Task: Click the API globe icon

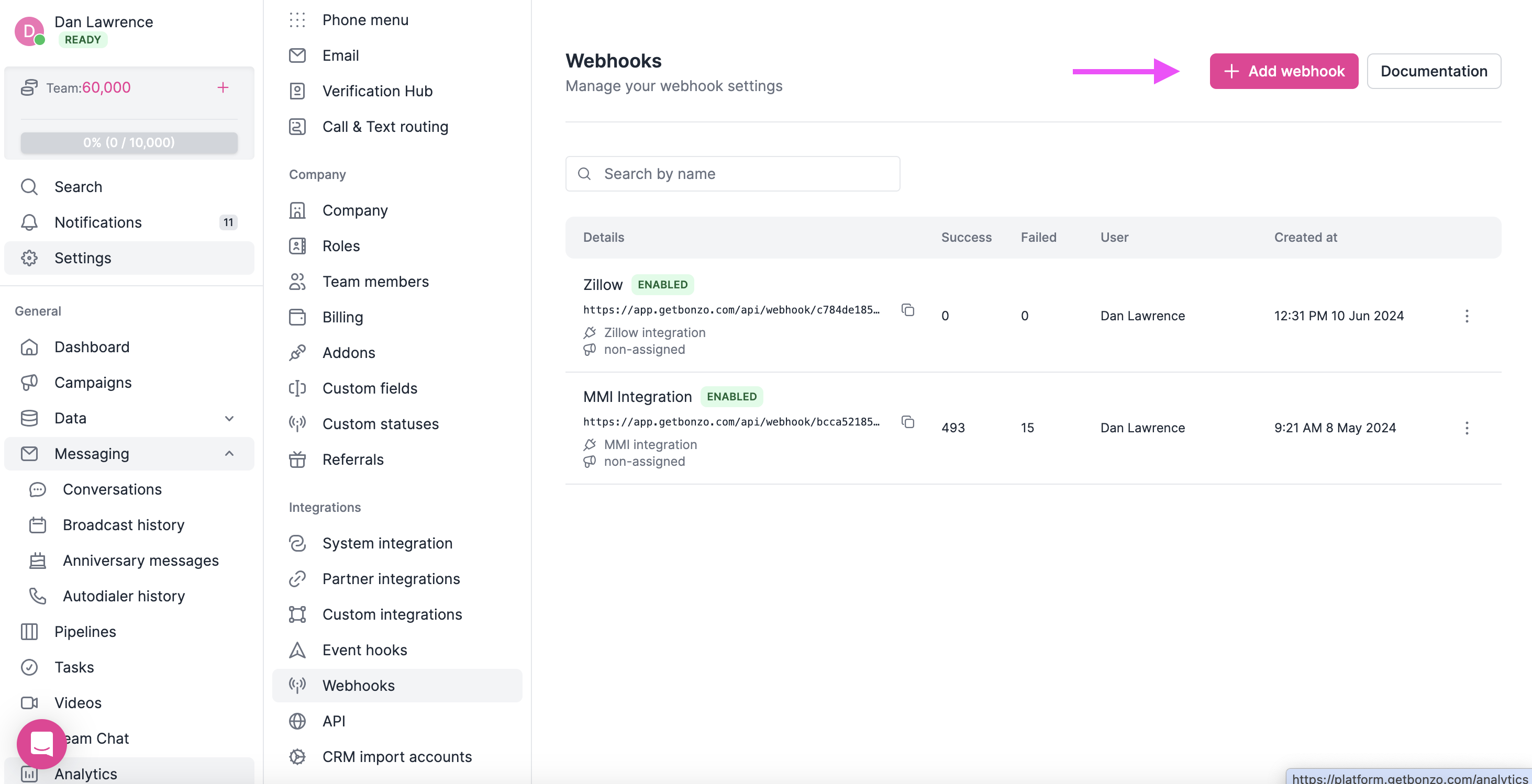Action: (x=297, y=721)
